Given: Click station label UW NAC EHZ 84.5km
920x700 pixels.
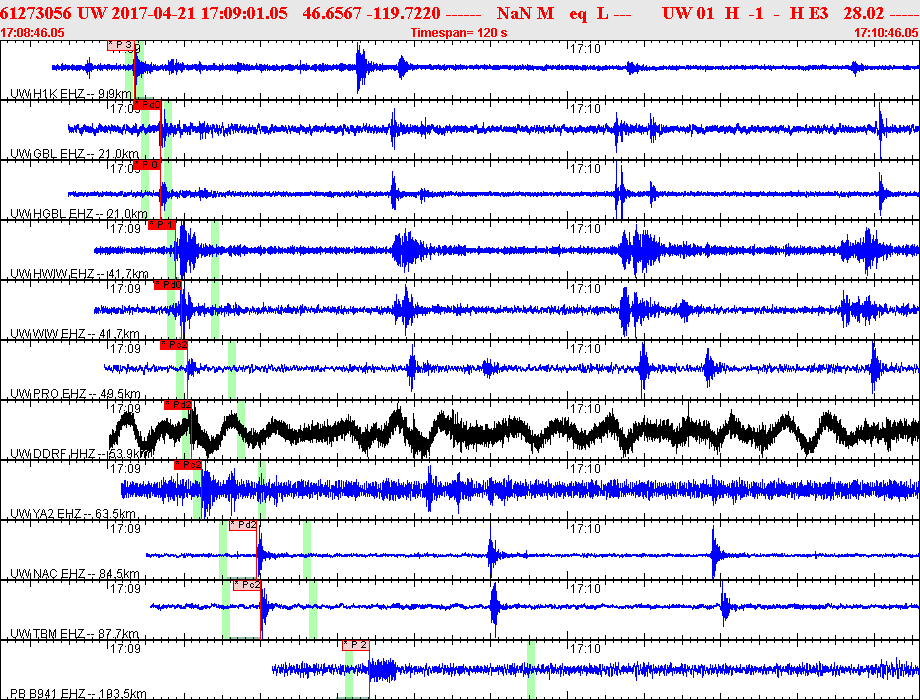Looking at the screenshot, I should (x=75, y=573).
